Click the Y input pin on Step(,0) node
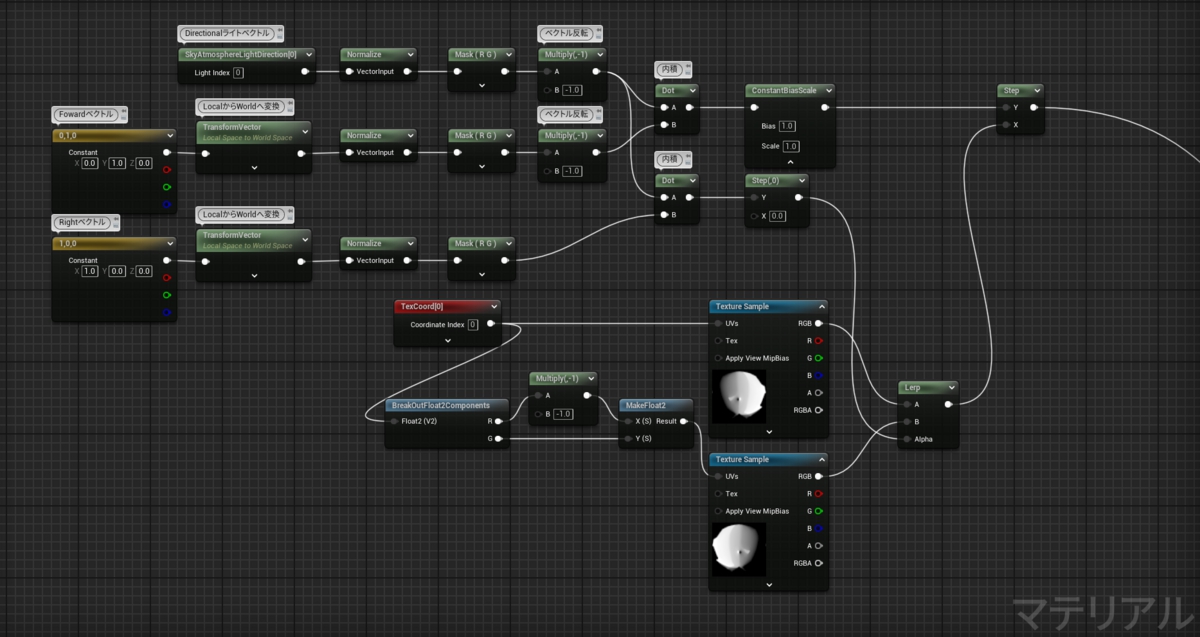Image resolution: width=1200 pixels, height=637 pixels. [x=754, y=198]
